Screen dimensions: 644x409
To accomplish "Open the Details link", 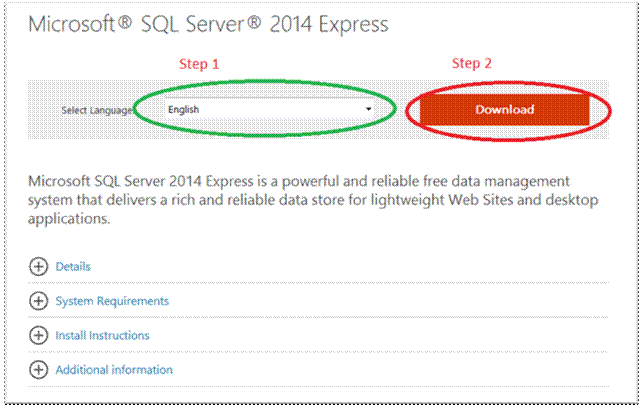I will tap(73, 267).
